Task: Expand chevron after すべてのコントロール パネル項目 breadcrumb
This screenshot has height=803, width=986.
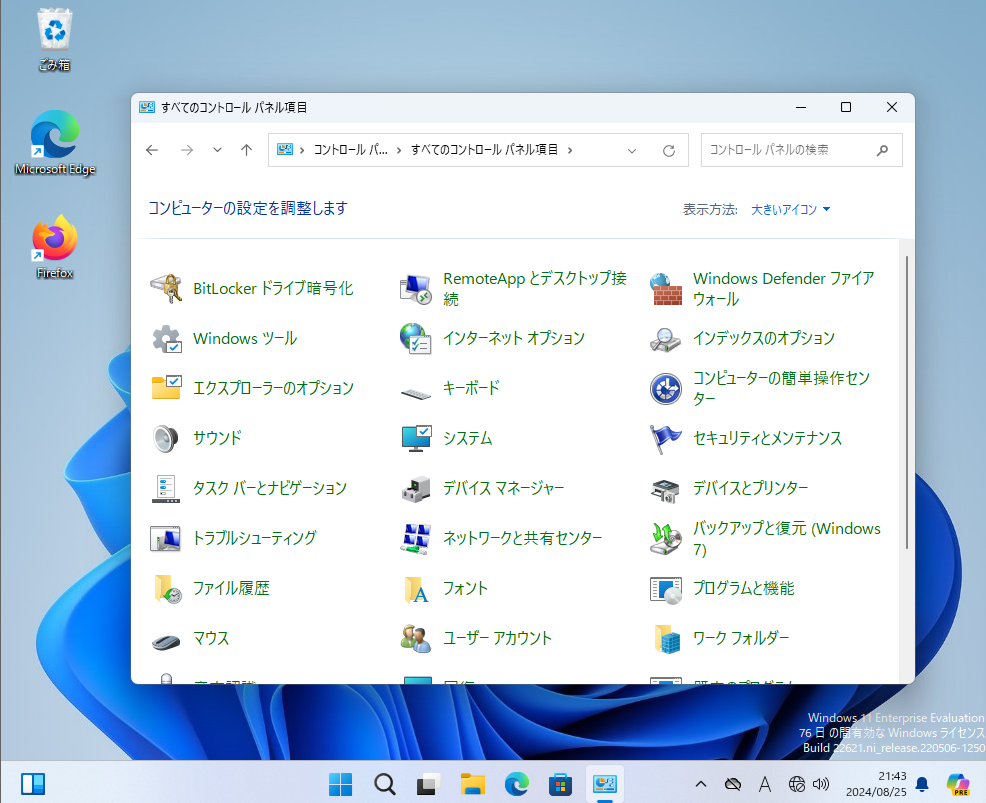Action: click(570, 150)
